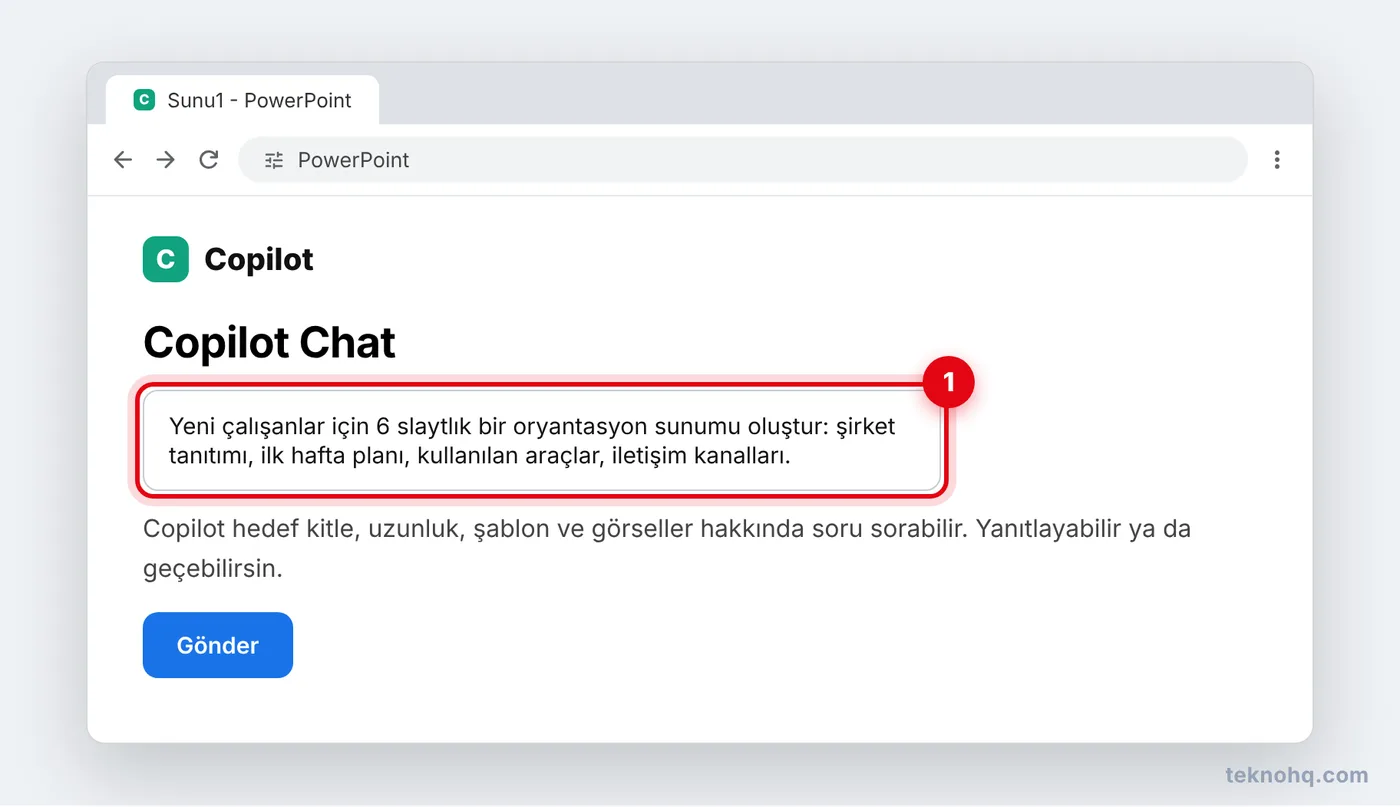Viewport: 1400px width, 807px height.
Task: Click the tab favicon for Sunu1 - PowerPoint
Action: 144,100
